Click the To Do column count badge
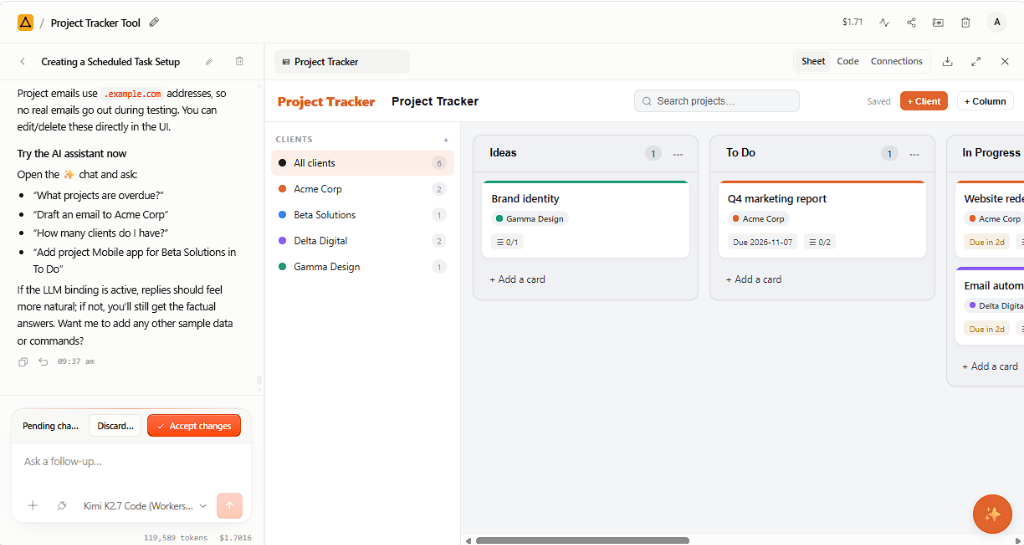Viewport: 1024px width, 545px height. pyautogui.click(x=889, y=154)
